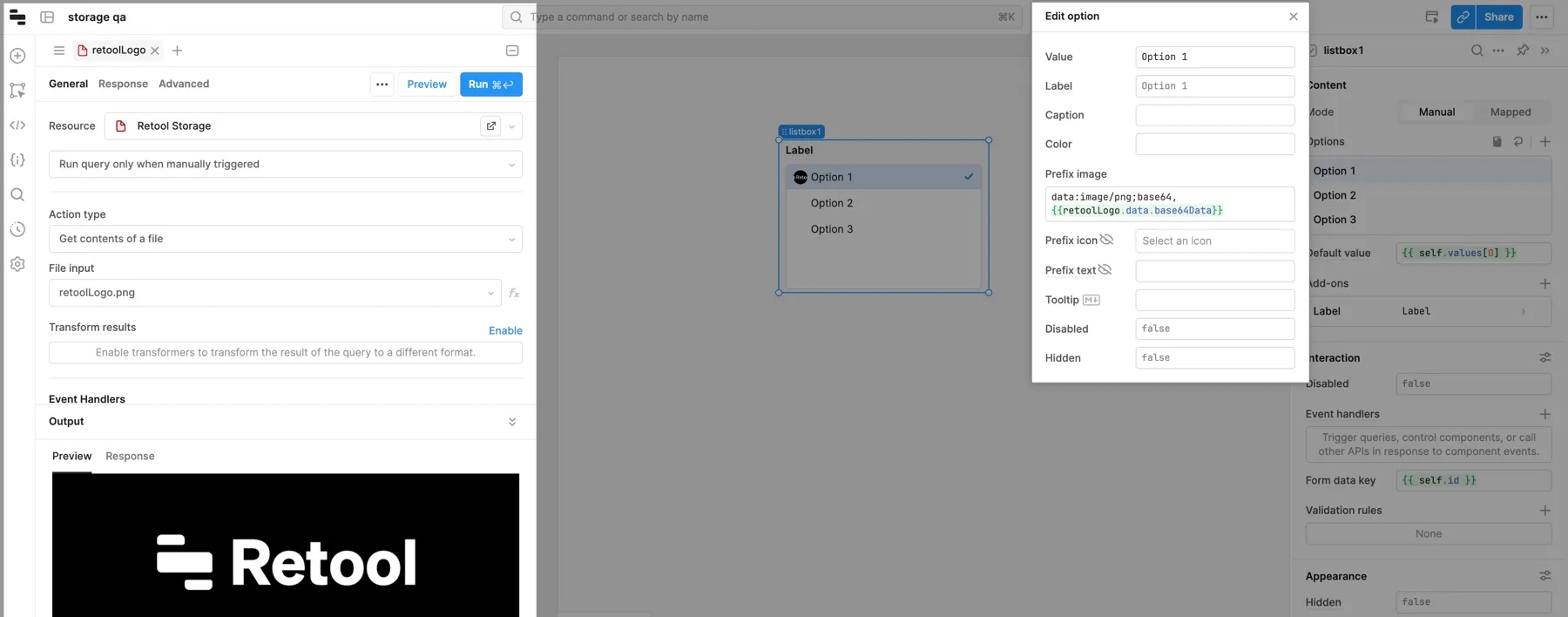Search the listbox1 inspector
The width and height of the screenshot is (1568, 617).
1477,51
